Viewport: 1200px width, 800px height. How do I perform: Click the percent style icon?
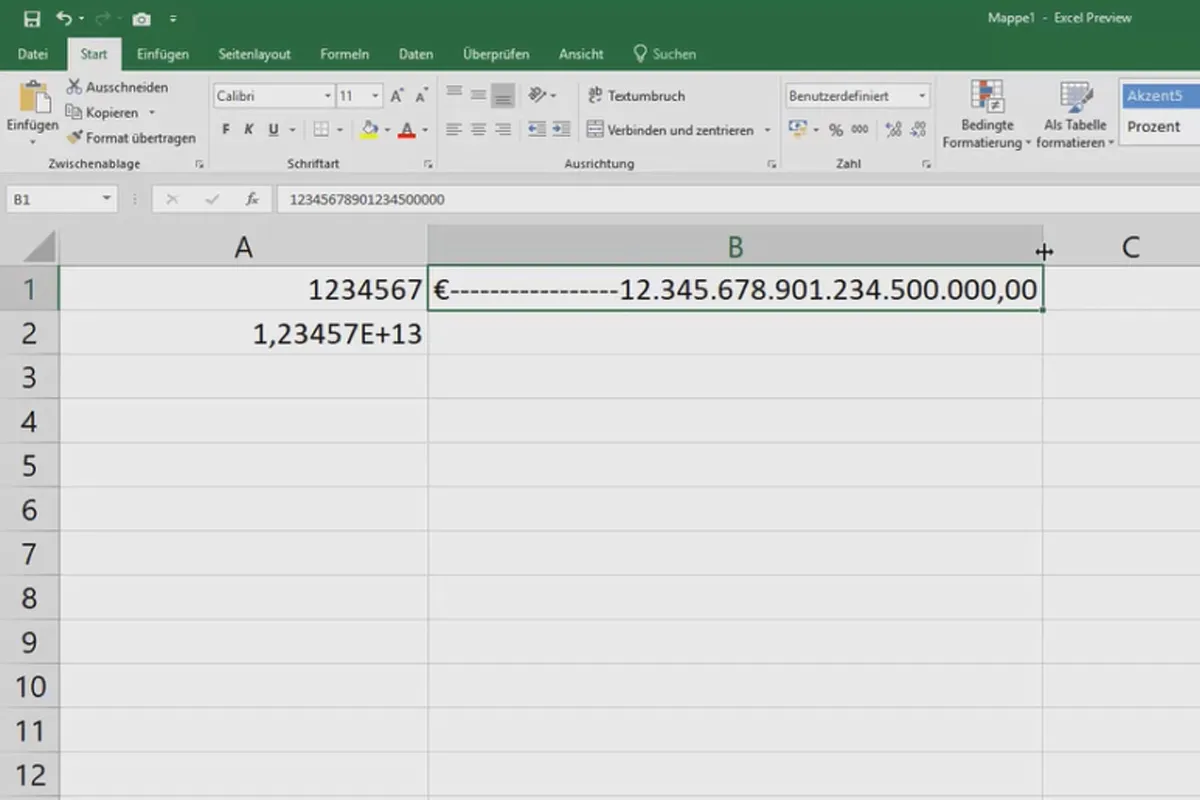tap(836, 130)
